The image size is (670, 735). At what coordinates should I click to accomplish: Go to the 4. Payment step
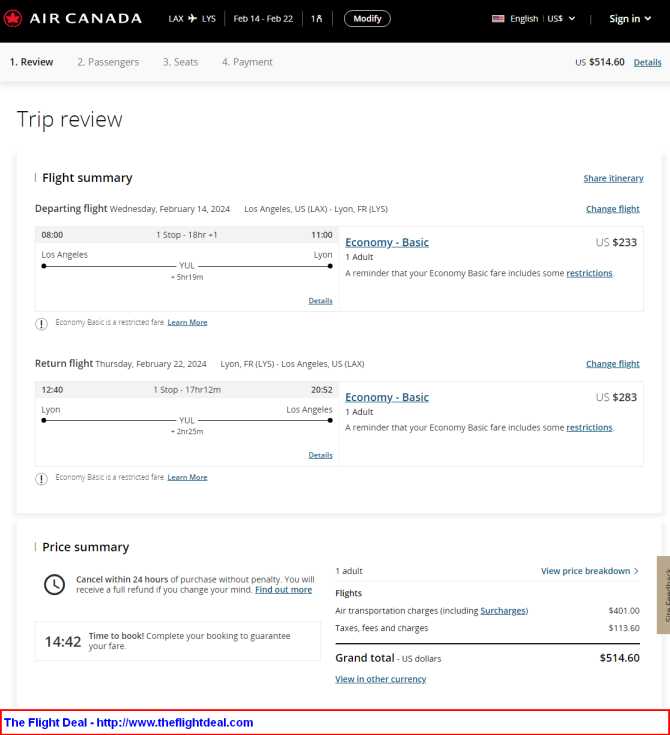click(x=247, y=62)
